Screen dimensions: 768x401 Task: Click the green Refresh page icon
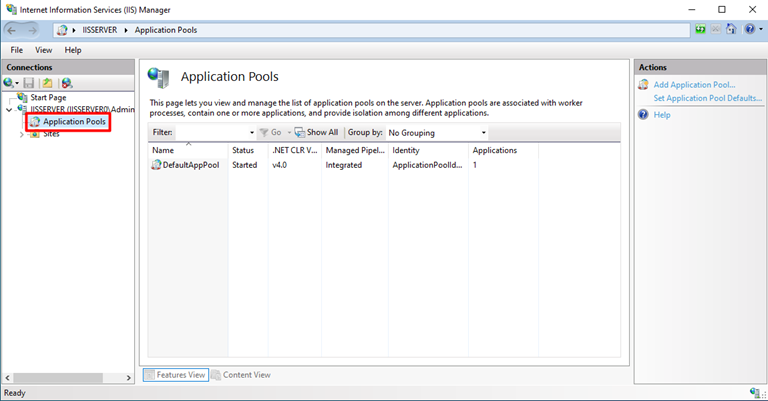[700, 29]
